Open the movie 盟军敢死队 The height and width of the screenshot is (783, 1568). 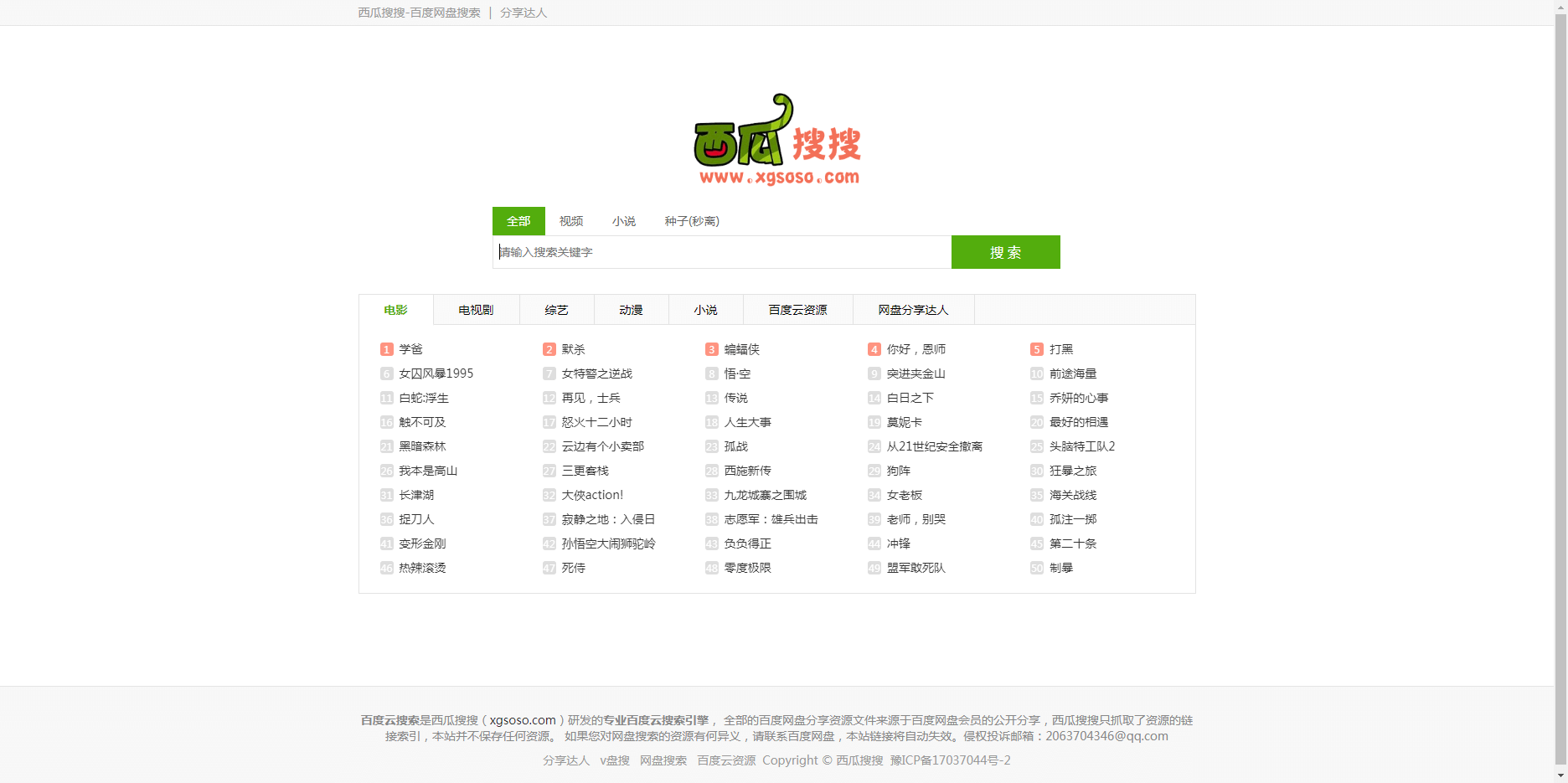[x=916, y=568]
